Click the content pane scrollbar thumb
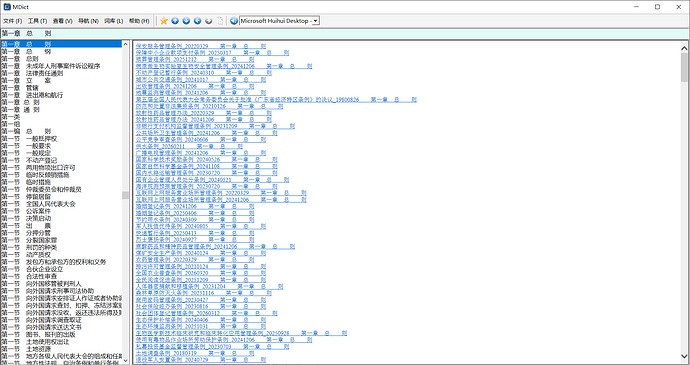 pos(684,67)
